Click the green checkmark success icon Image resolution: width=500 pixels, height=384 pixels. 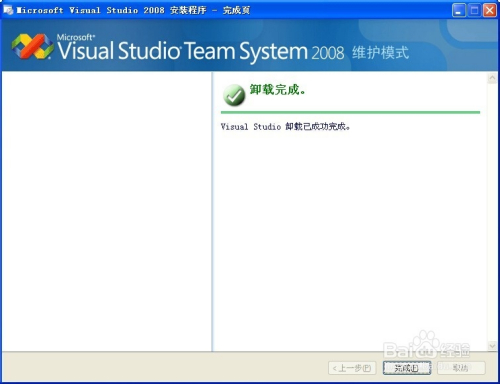[234, 95]
